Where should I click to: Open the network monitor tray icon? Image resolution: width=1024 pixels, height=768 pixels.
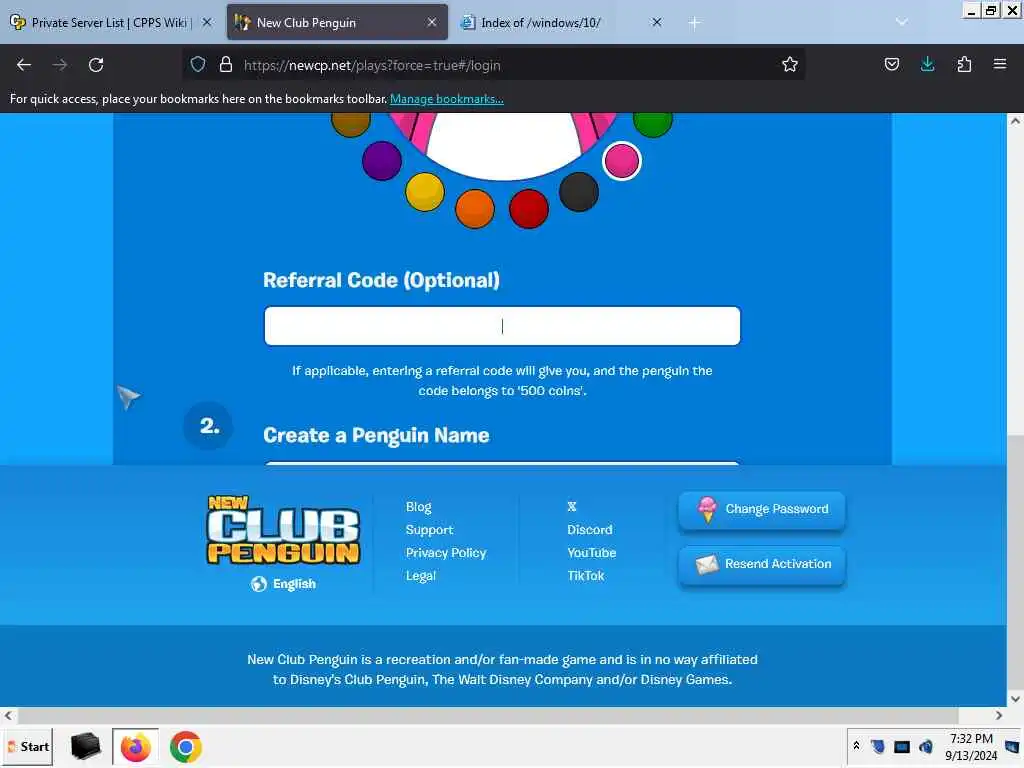902,746
